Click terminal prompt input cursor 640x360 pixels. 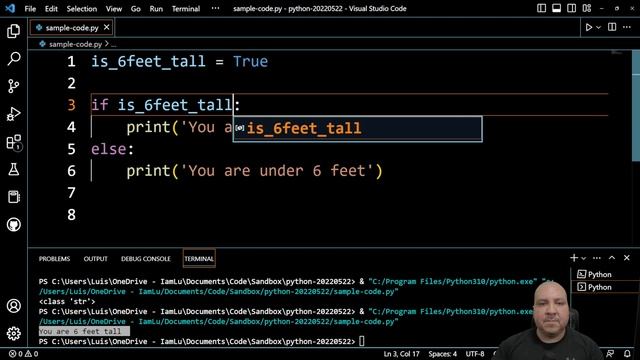click(362, 341)
